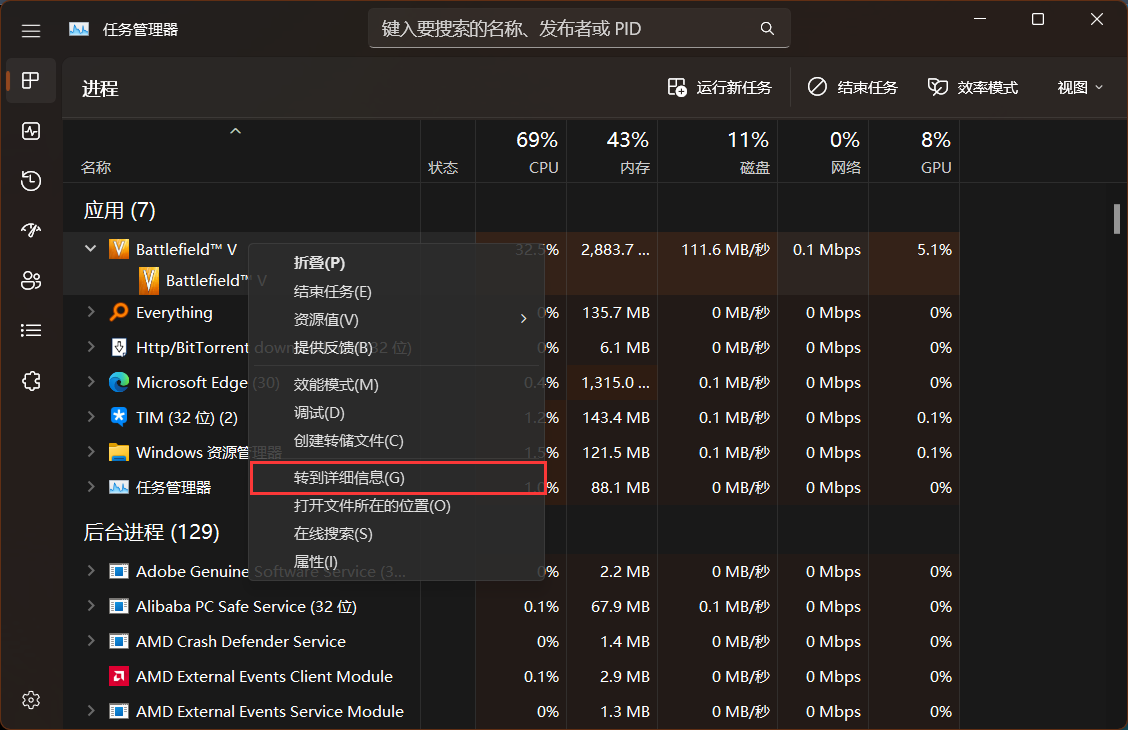The width and height of the screenshot is (1128, 730).
Task: Click the Everything app icon
Action: (119, 312)
